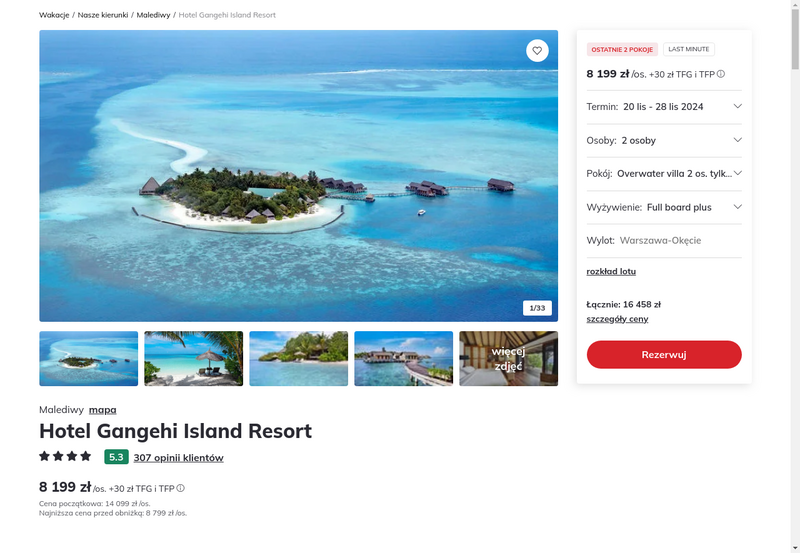The image size is (800, 553).
Task: Click the green 5.3 rating badge
Action: 116,457
